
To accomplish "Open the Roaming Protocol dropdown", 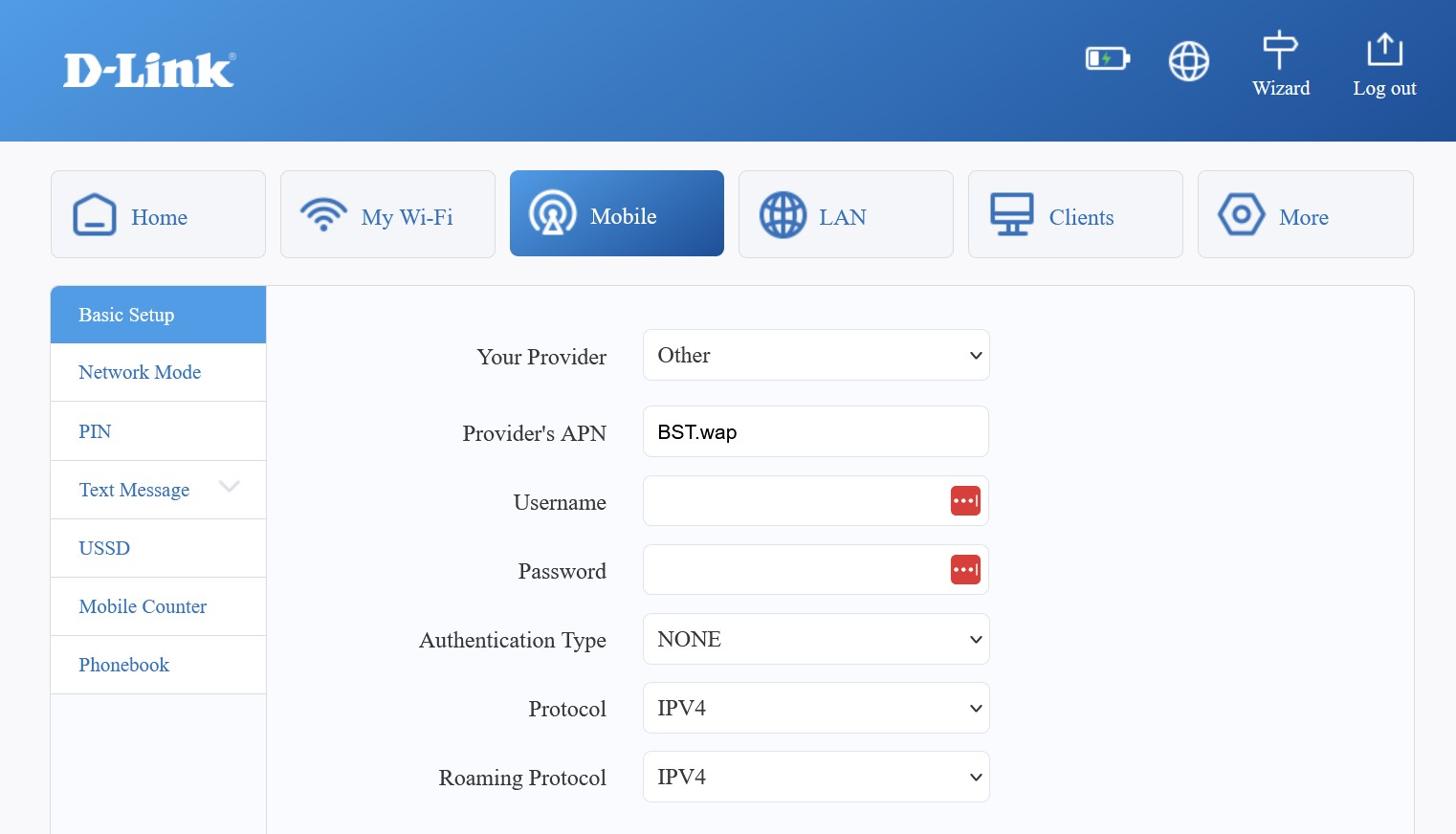I will point(815,777).
